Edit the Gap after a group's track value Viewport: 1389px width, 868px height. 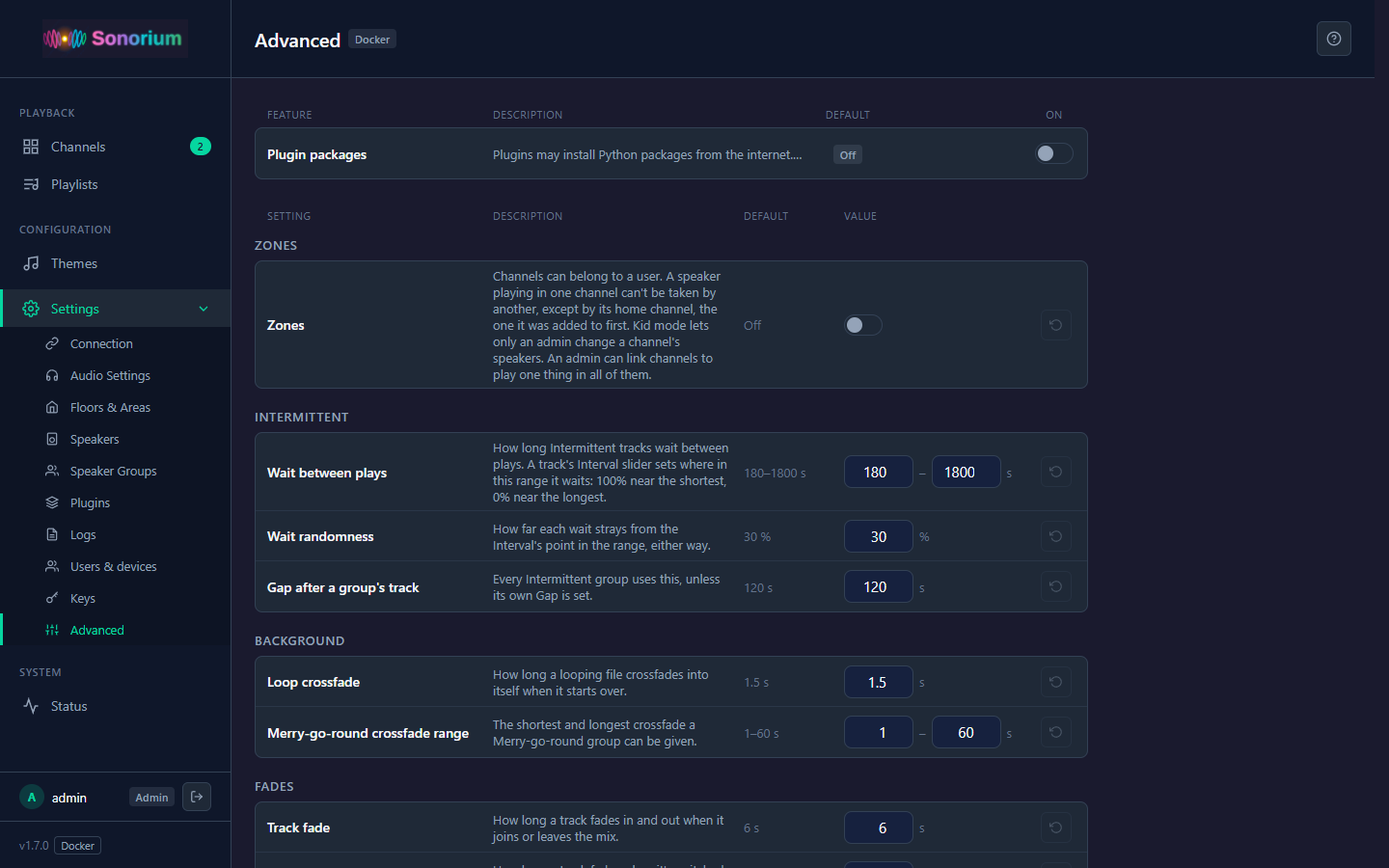[879, 586]
